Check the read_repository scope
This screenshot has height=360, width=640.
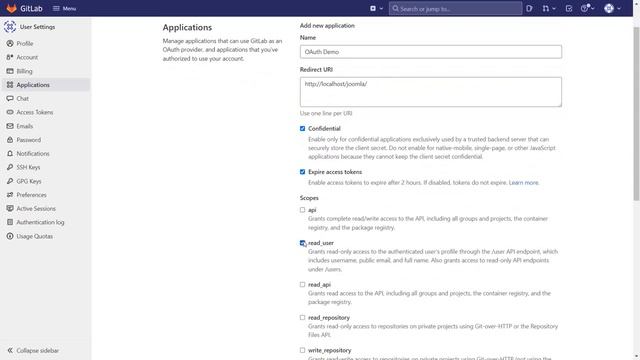(302, 318)
